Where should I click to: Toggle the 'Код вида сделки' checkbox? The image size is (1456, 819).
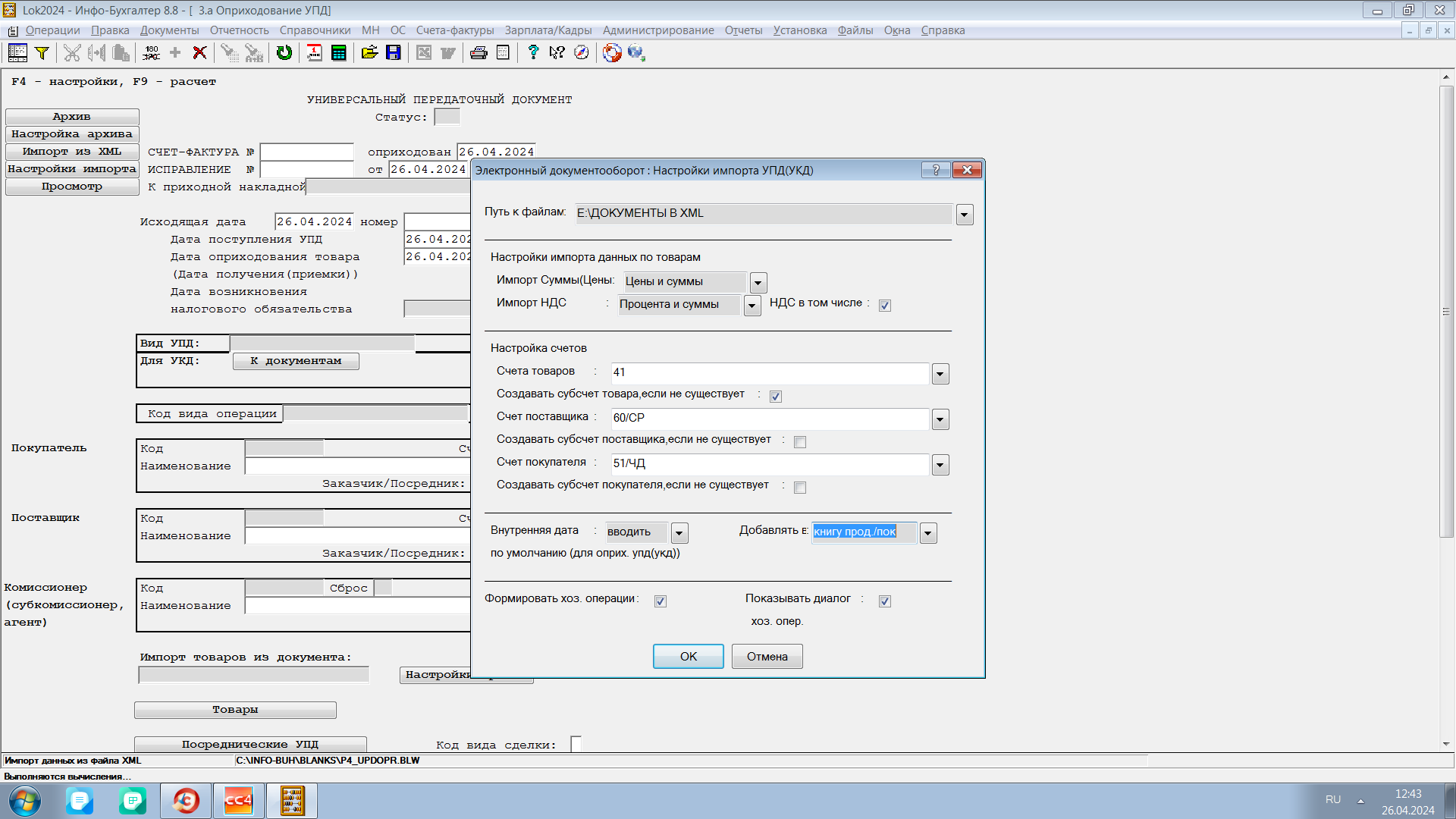click(x=576, y=745)
